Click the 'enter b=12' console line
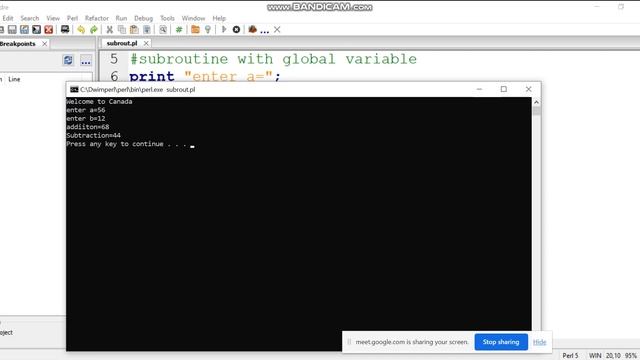Image resolution: width=640 pixels, height=360 pixels. point(86,119)
